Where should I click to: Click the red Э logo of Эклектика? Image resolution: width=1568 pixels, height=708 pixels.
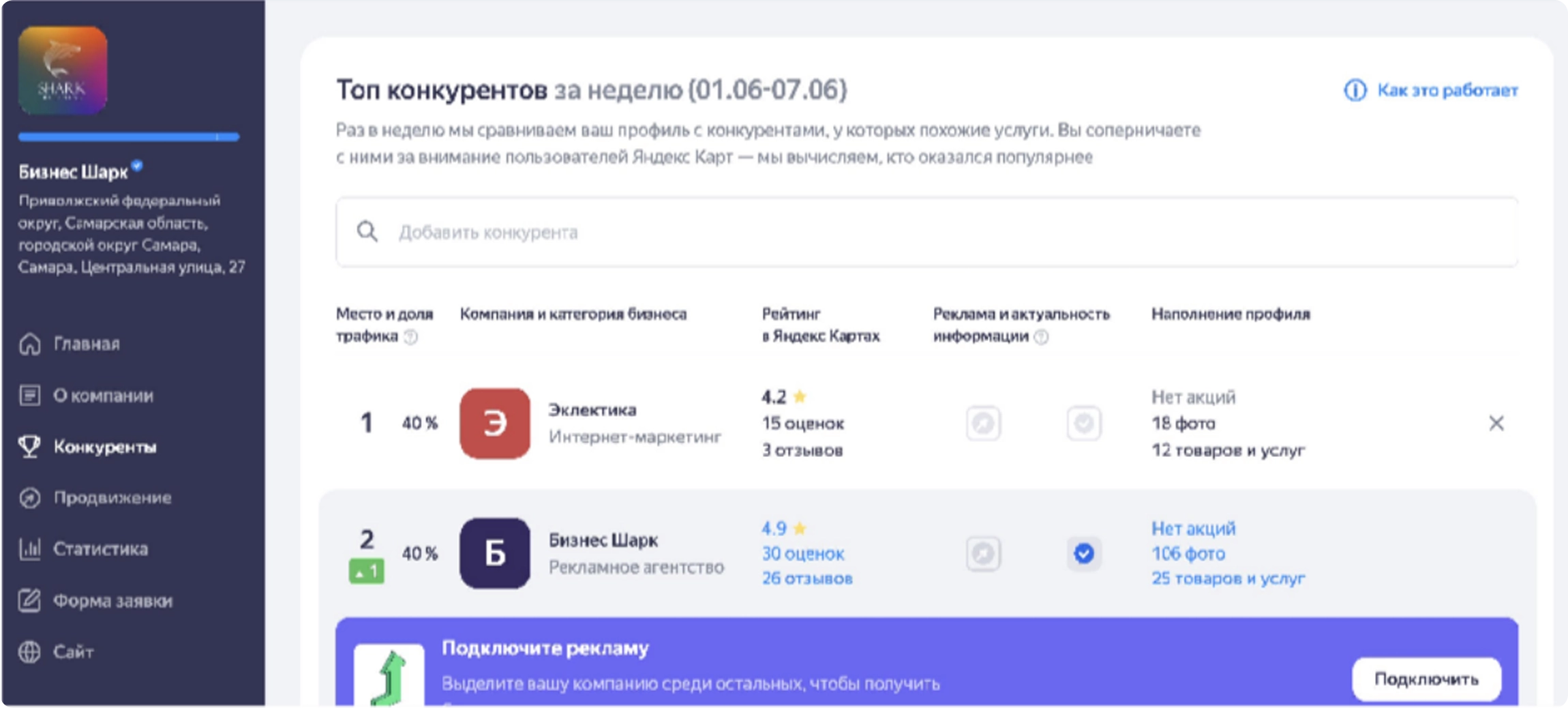[495, 424]
